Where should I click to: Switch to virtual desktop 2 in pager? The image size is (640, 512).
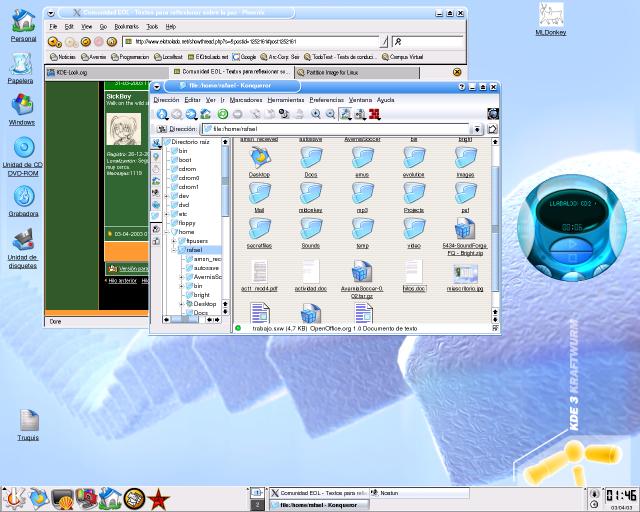tap(257, 505)
